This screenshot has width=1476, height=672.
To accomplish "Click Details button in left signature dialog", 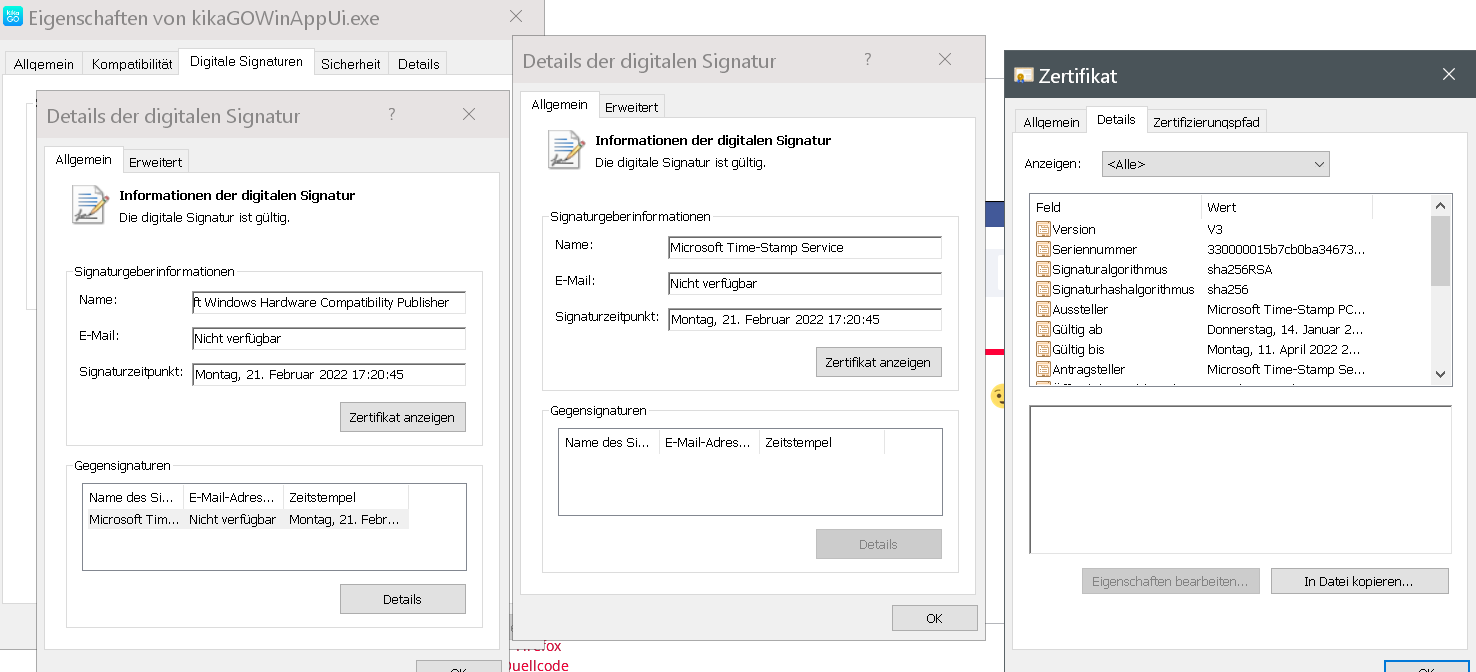I will (x=402, y=599).
